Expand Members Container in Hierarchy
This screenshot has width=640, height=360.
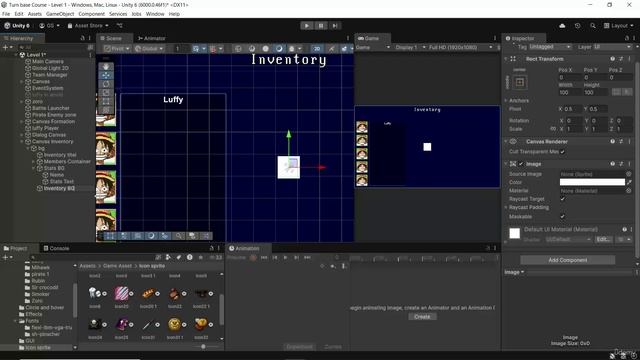[33, 162]
